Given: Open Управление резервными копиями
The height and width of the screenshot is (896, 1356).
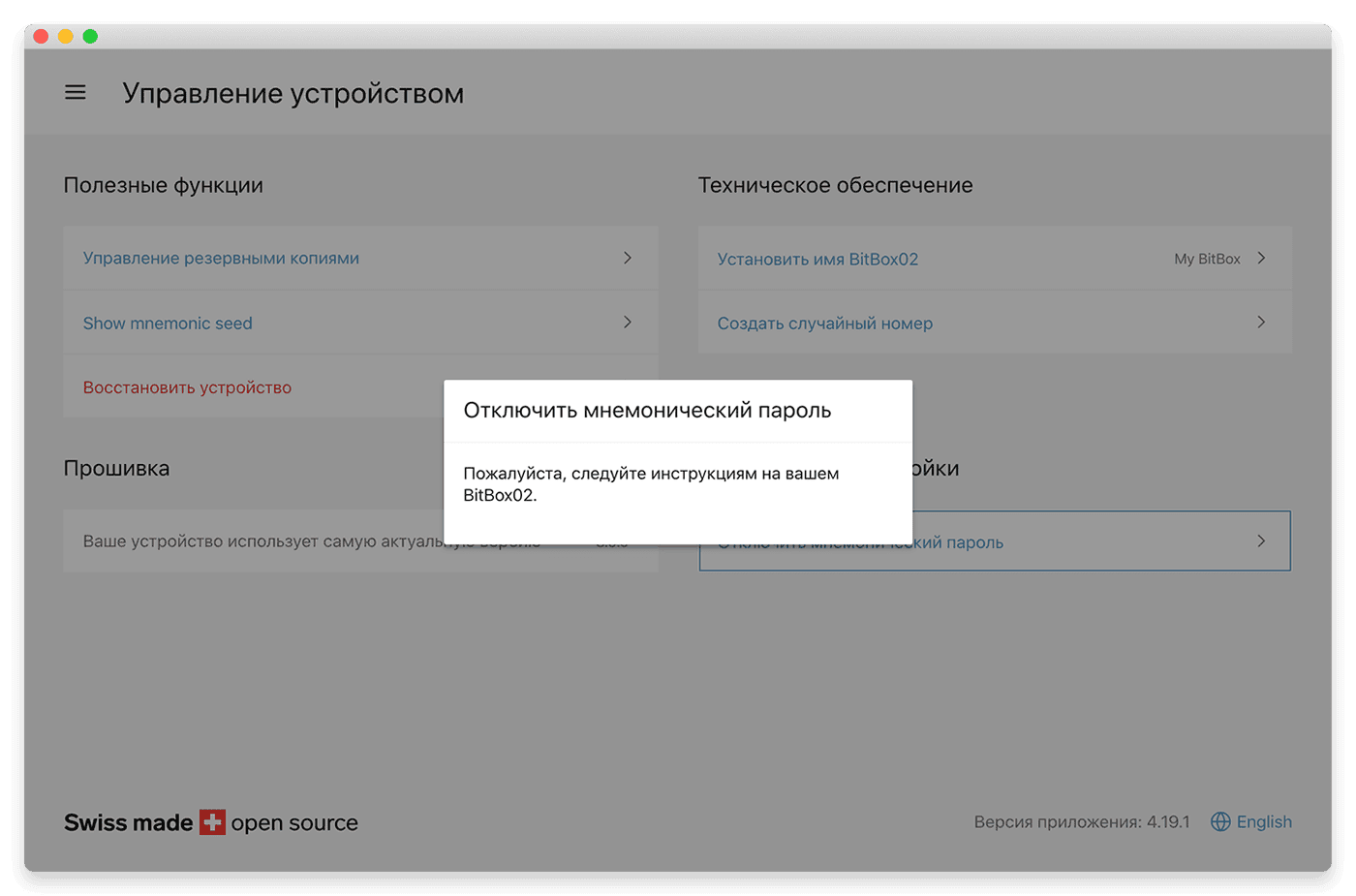Looking at the screenshot, I should (360, 258).
